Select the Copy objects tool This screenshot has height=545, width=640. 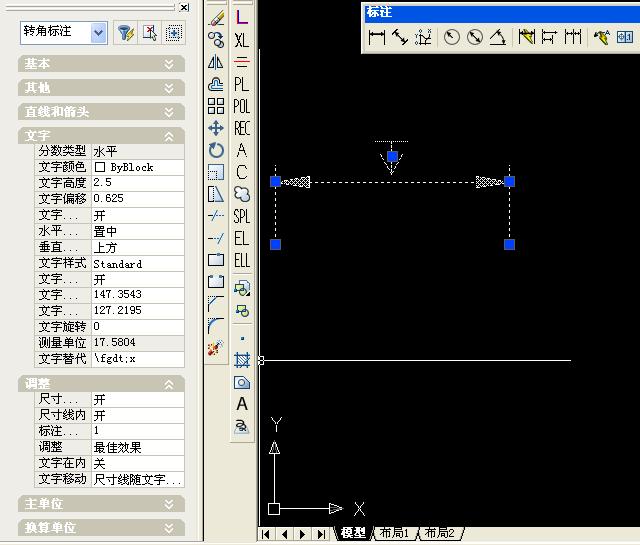pos(216,40)
